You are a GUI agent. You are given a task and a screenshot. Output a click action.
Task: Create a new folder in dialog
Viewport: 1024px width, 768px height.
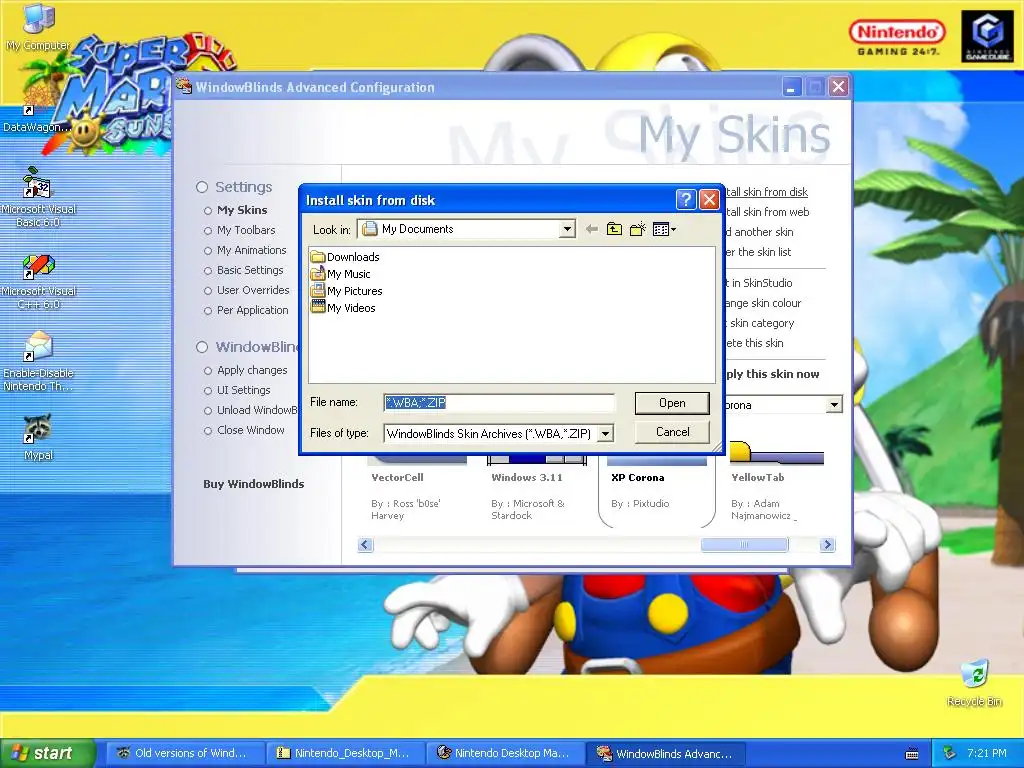pyautogui.click(x=637, y=229)
